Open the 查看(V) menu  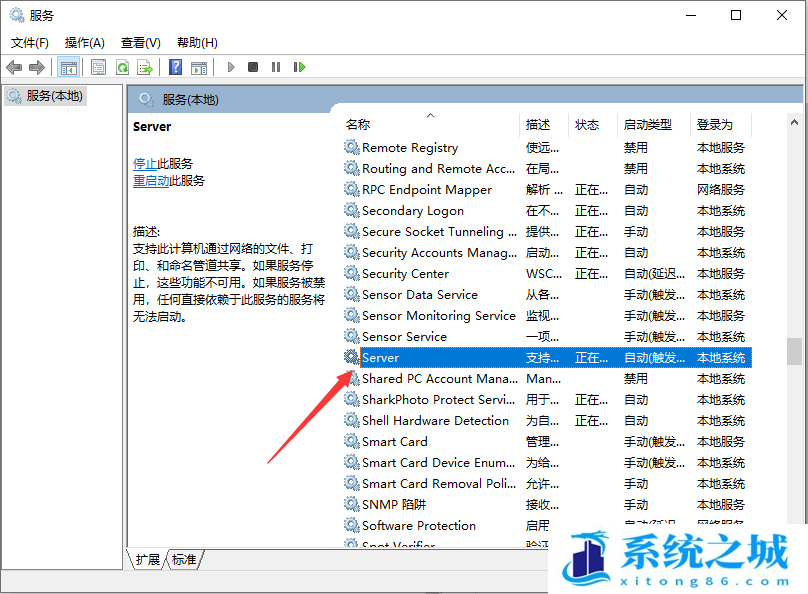point(141,43)
